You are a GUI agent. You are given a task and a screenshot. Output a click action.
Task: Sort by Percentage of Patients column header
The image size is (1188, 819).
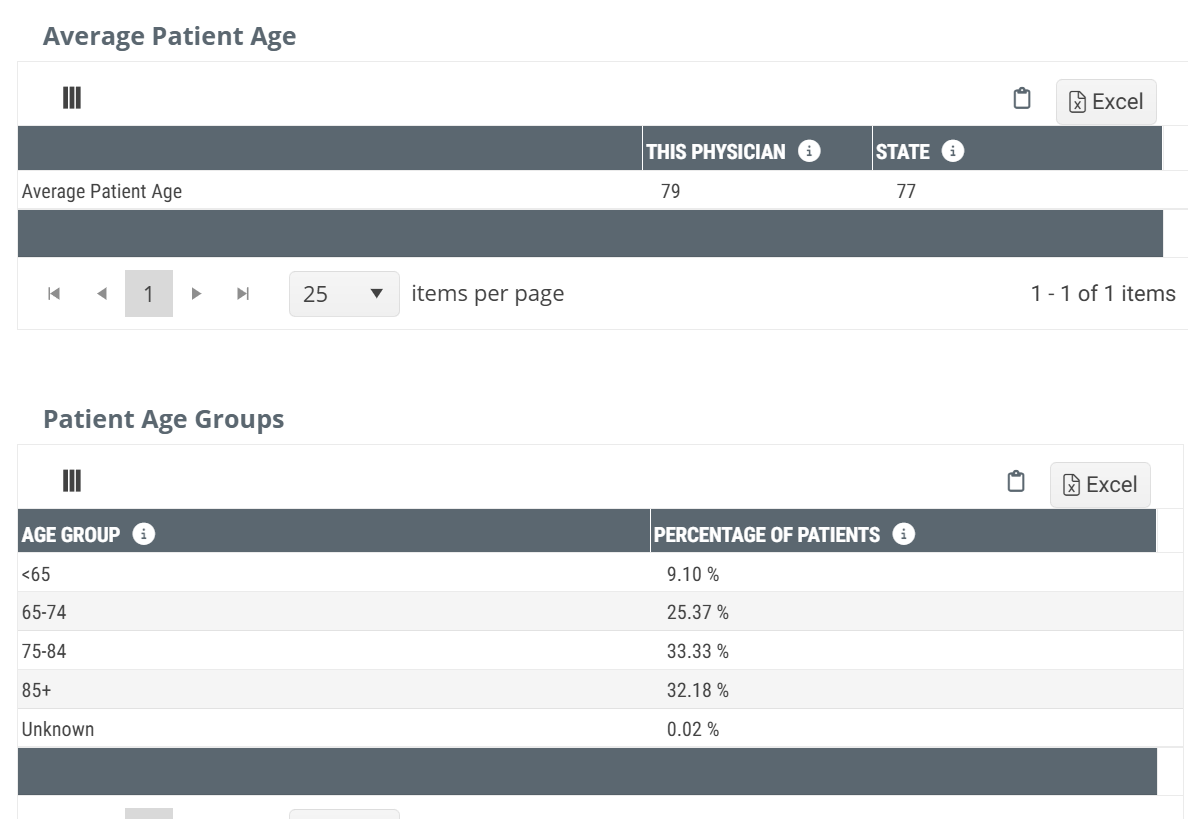tap(766, 534)
